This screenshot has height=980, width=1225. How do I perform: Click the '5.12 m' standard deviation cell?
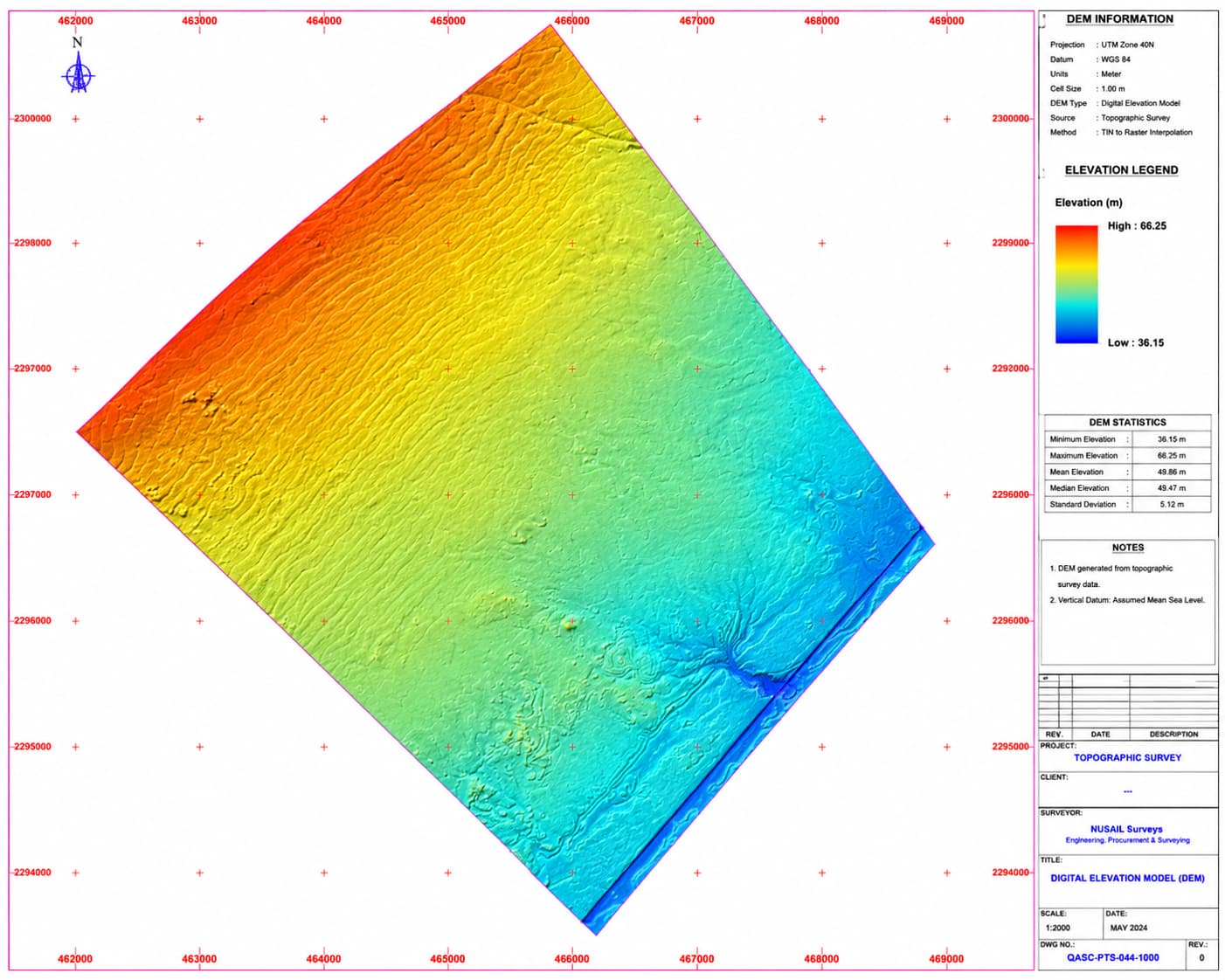tap(1172, 505)
